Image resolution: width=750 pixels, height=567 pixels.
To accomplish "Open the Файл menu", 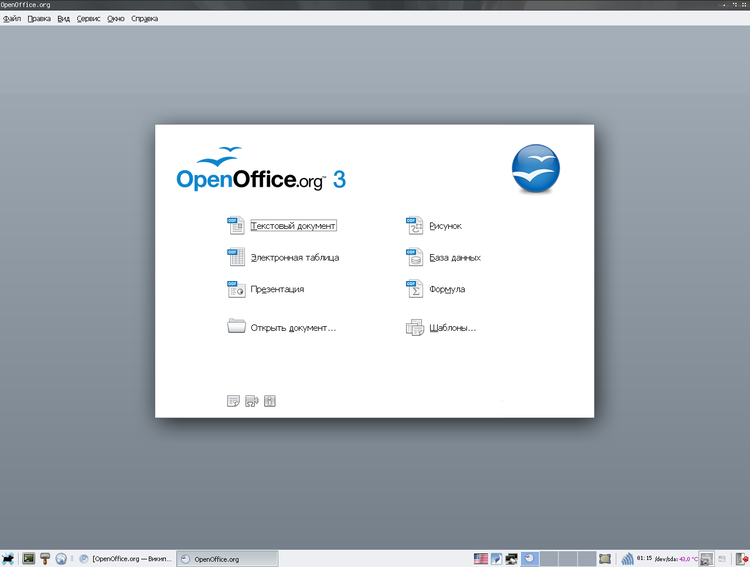I will pos(12,19).
